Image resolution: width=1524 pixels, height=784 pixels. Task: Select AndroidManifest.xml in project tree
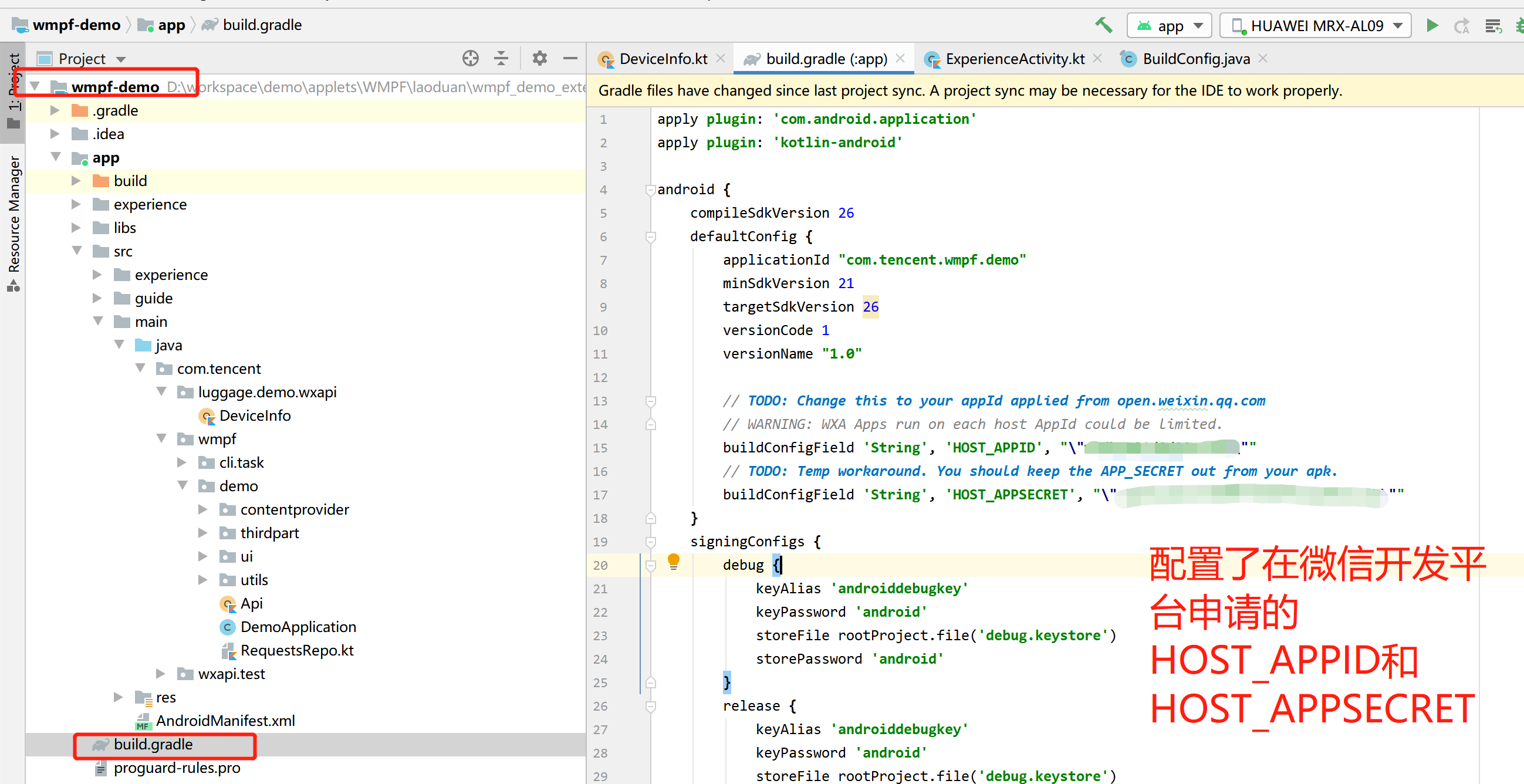coord(225,721)
